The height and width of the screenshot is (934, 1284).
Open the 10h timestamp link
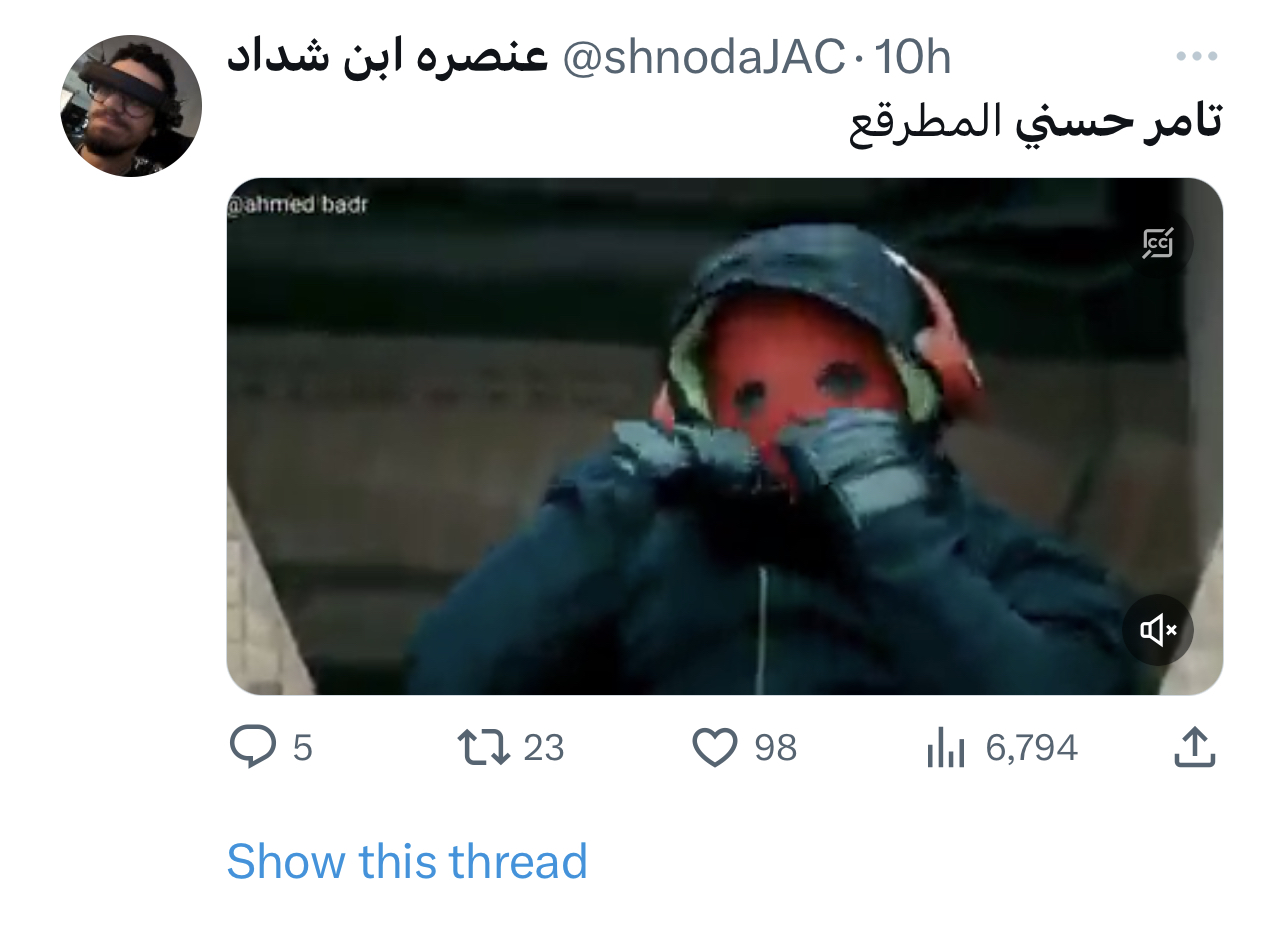point(913,58)
